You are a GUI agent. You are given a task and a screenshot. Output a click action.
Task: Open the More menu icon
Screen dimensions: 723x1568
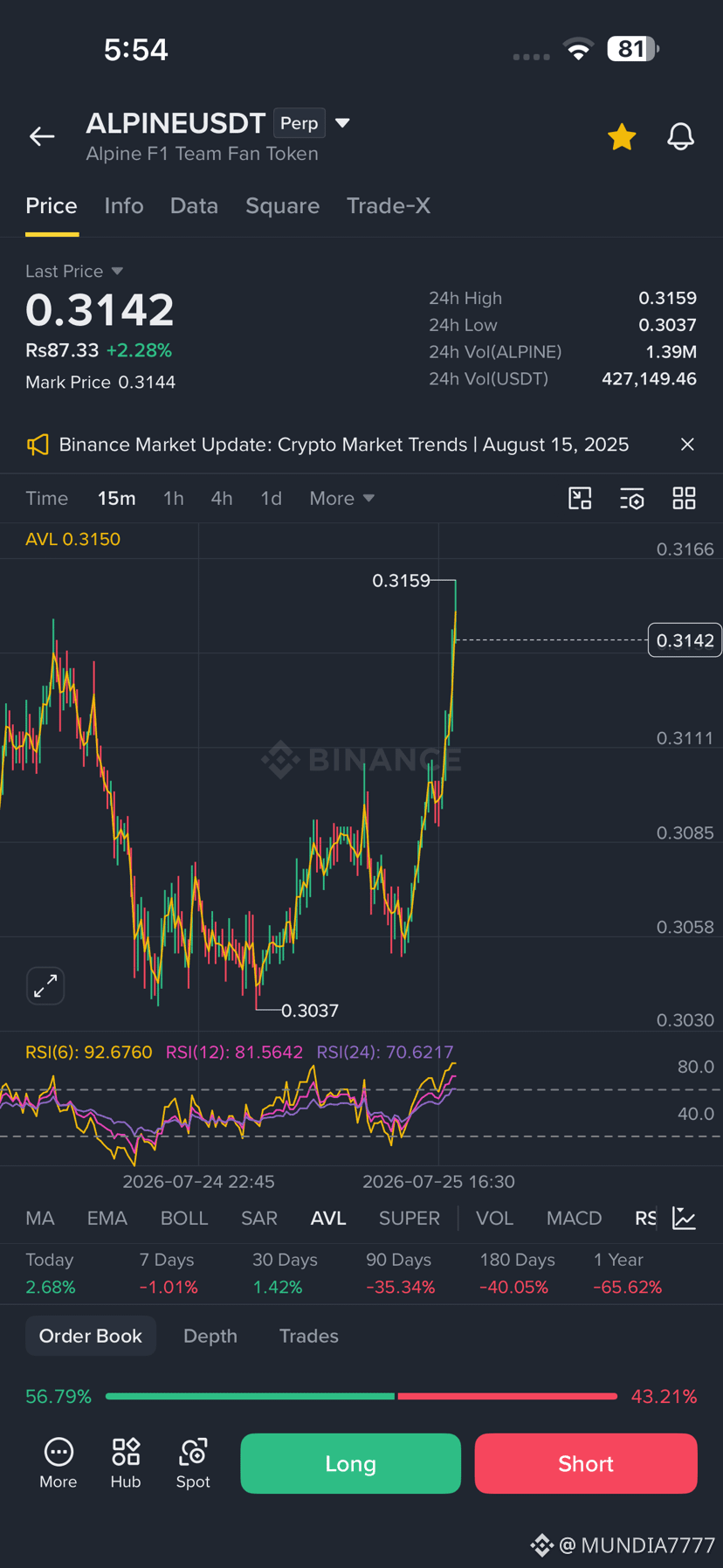(59, 1463)
